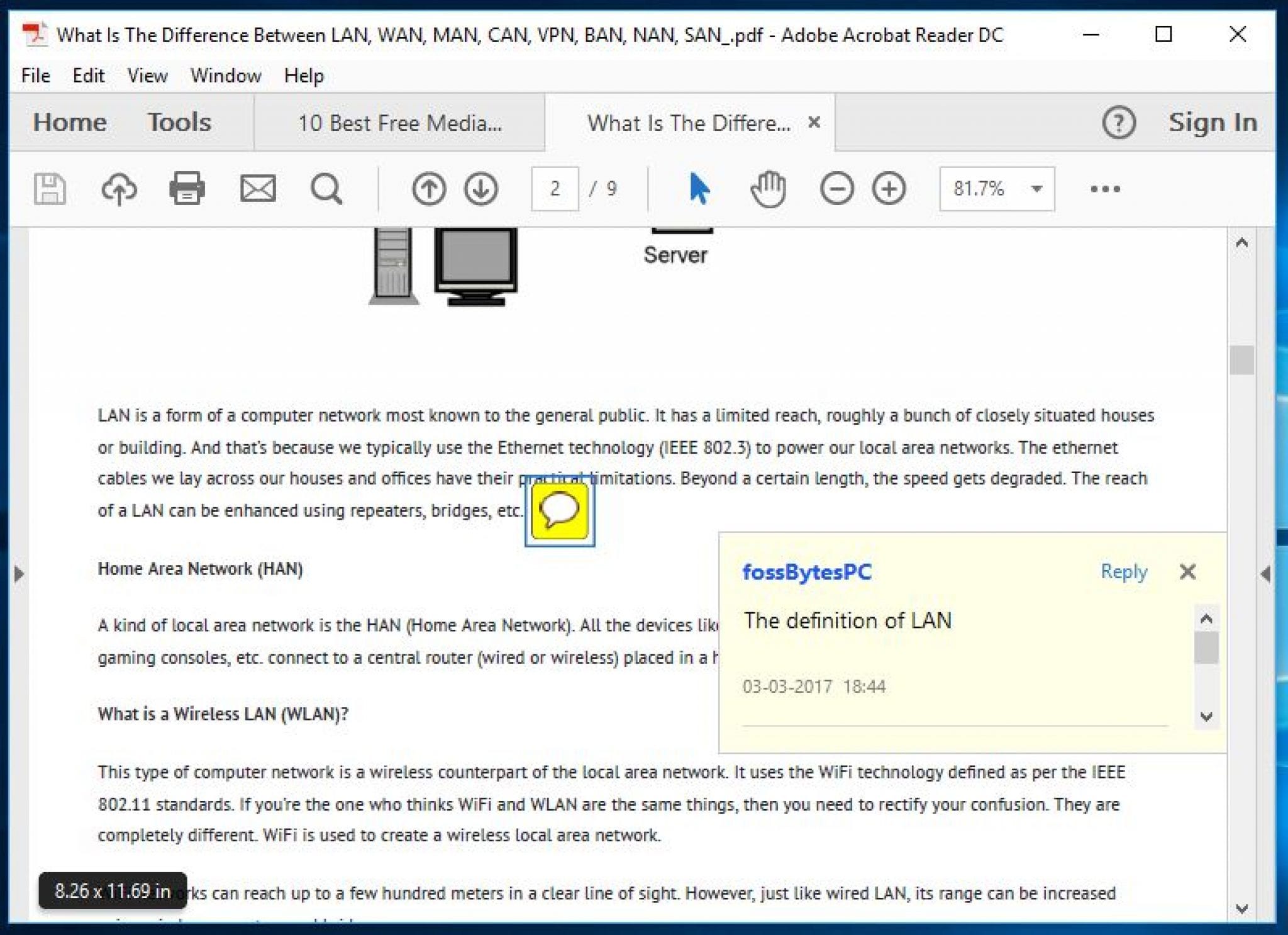Print the document with printer icon
The image size is (1288, 935).
(x=187, y=188)
